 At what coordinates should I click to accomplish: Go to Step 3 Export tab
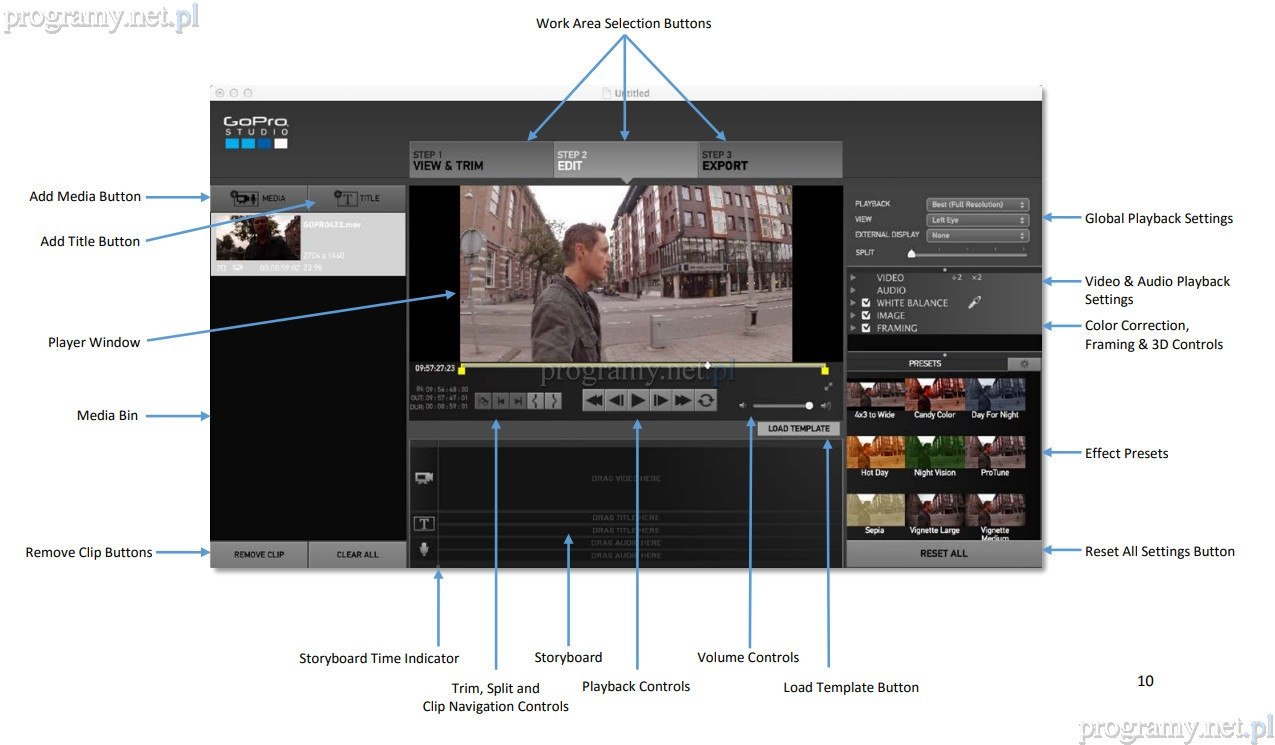pos(769,160)
